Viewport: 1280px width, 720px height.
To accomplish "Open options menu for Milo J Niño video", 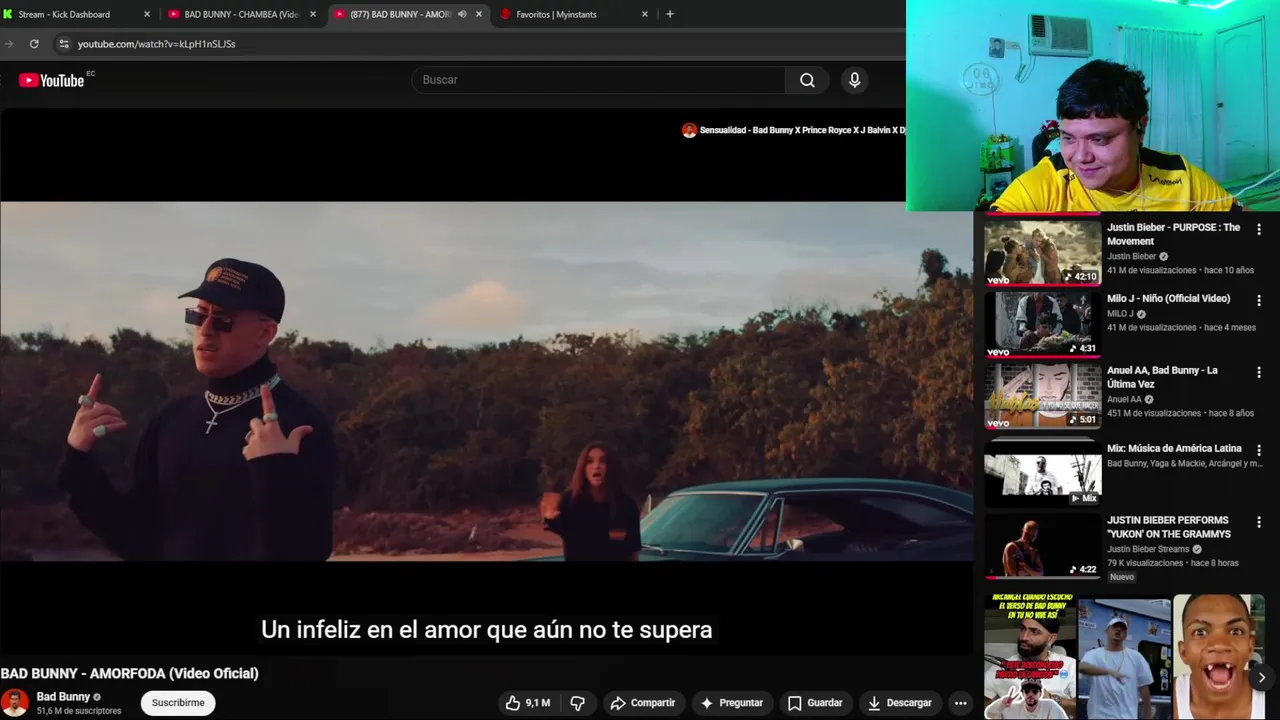I will pyautogui.click(x=1259, y=300).
